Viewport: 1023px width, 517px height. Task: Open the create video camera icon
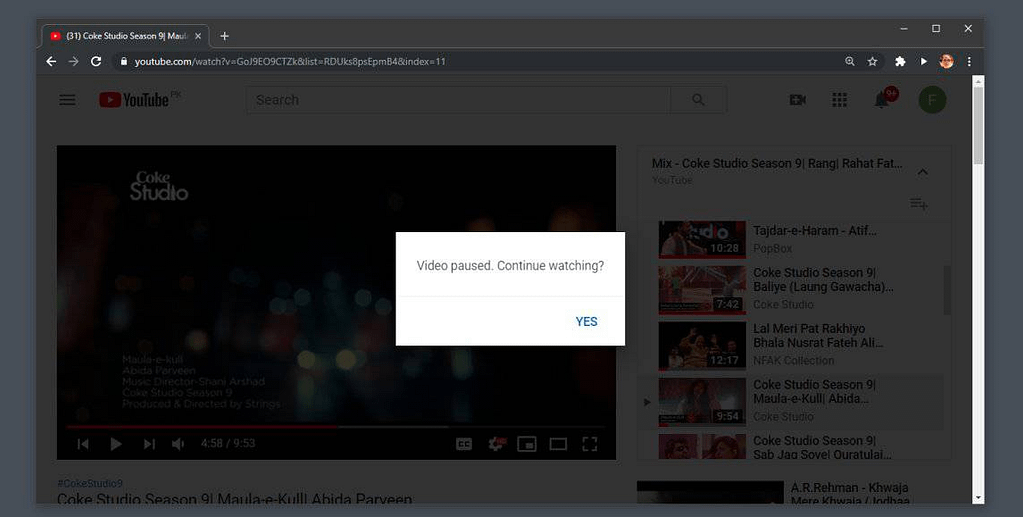[797, 100]
